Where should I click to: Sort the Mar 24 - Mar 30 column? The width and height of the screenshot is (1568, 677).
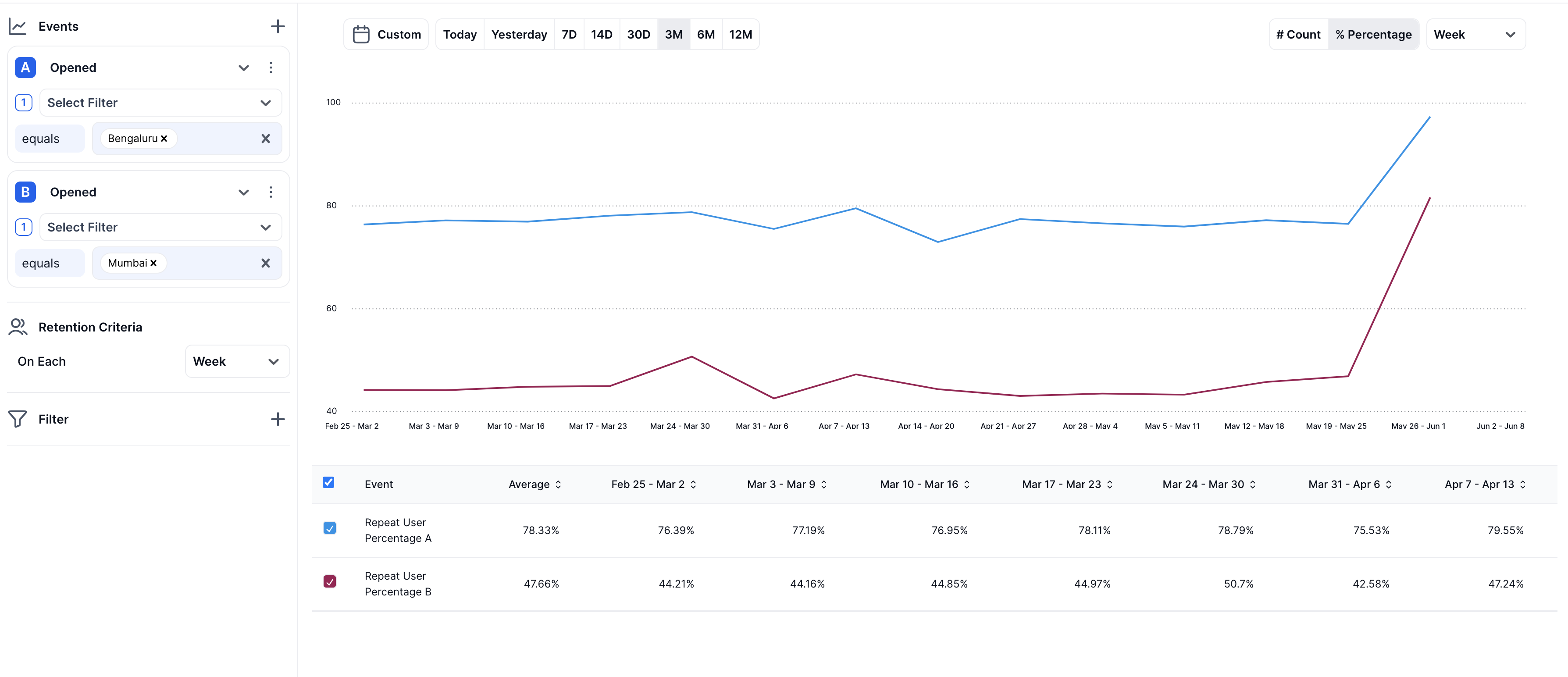point(1253,485)
